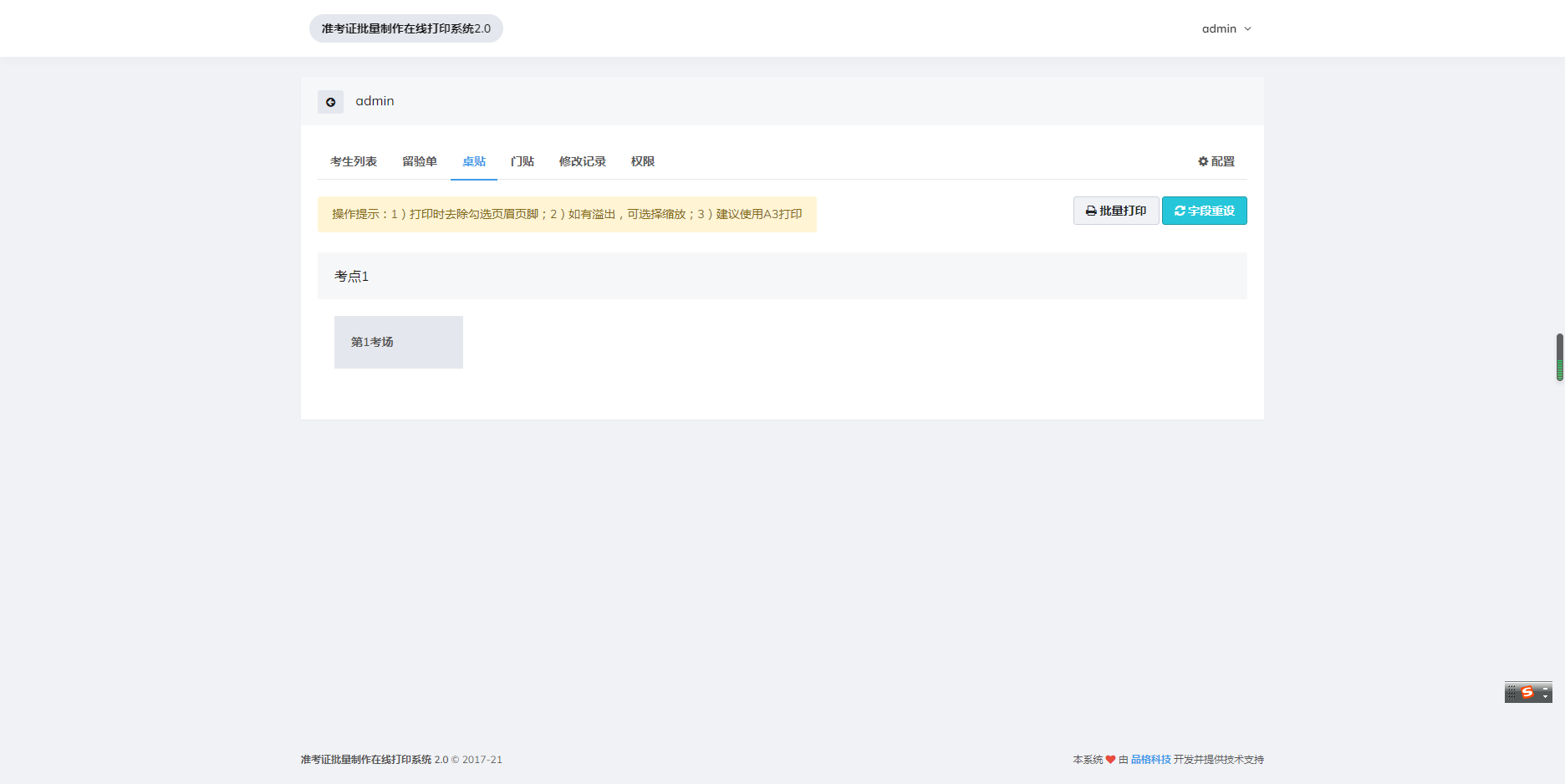
Task: Open the 修改记录 tab
Action: 583,161
